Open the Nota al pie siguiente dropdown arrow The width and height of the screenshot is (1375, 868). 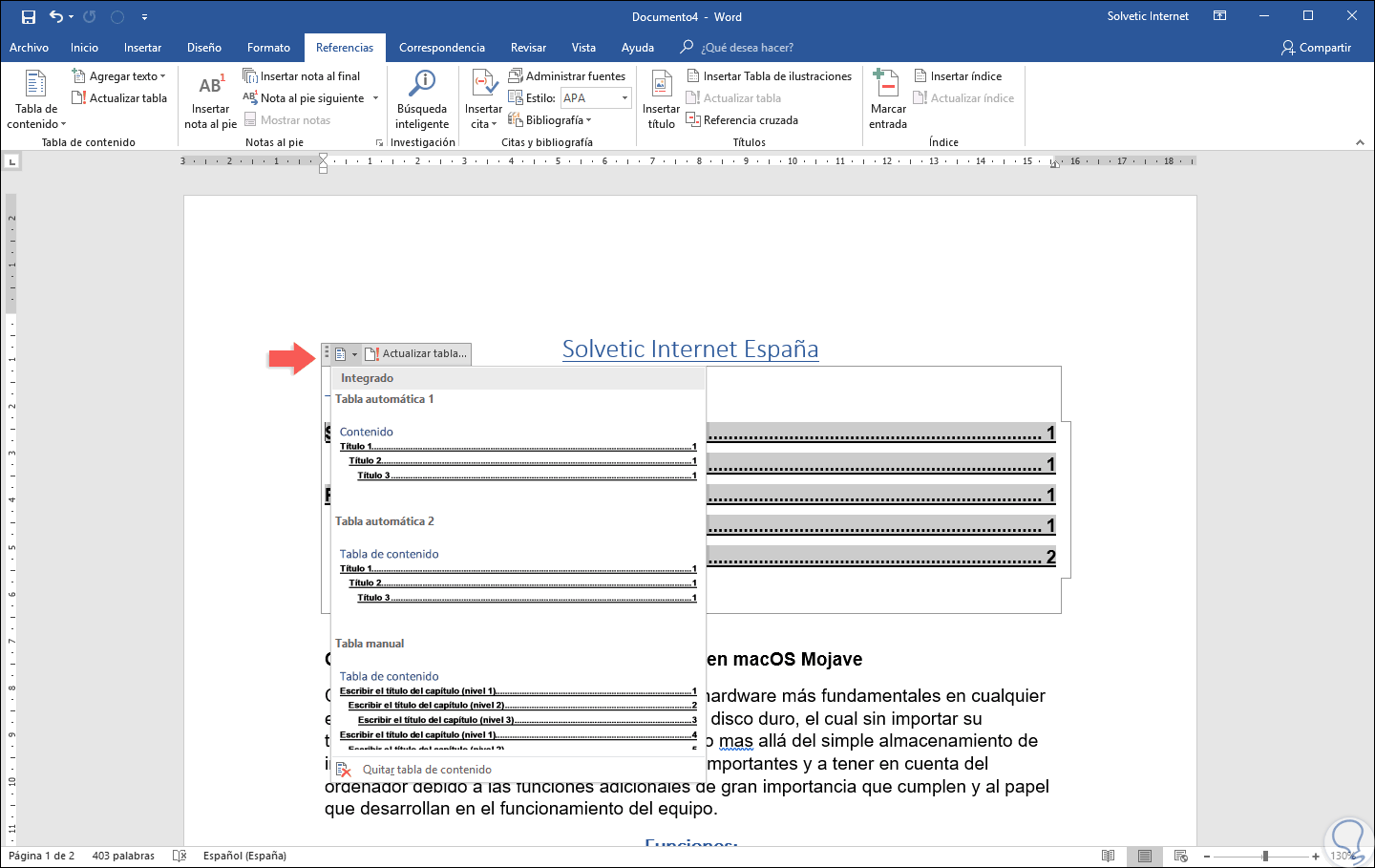[375, 98]
